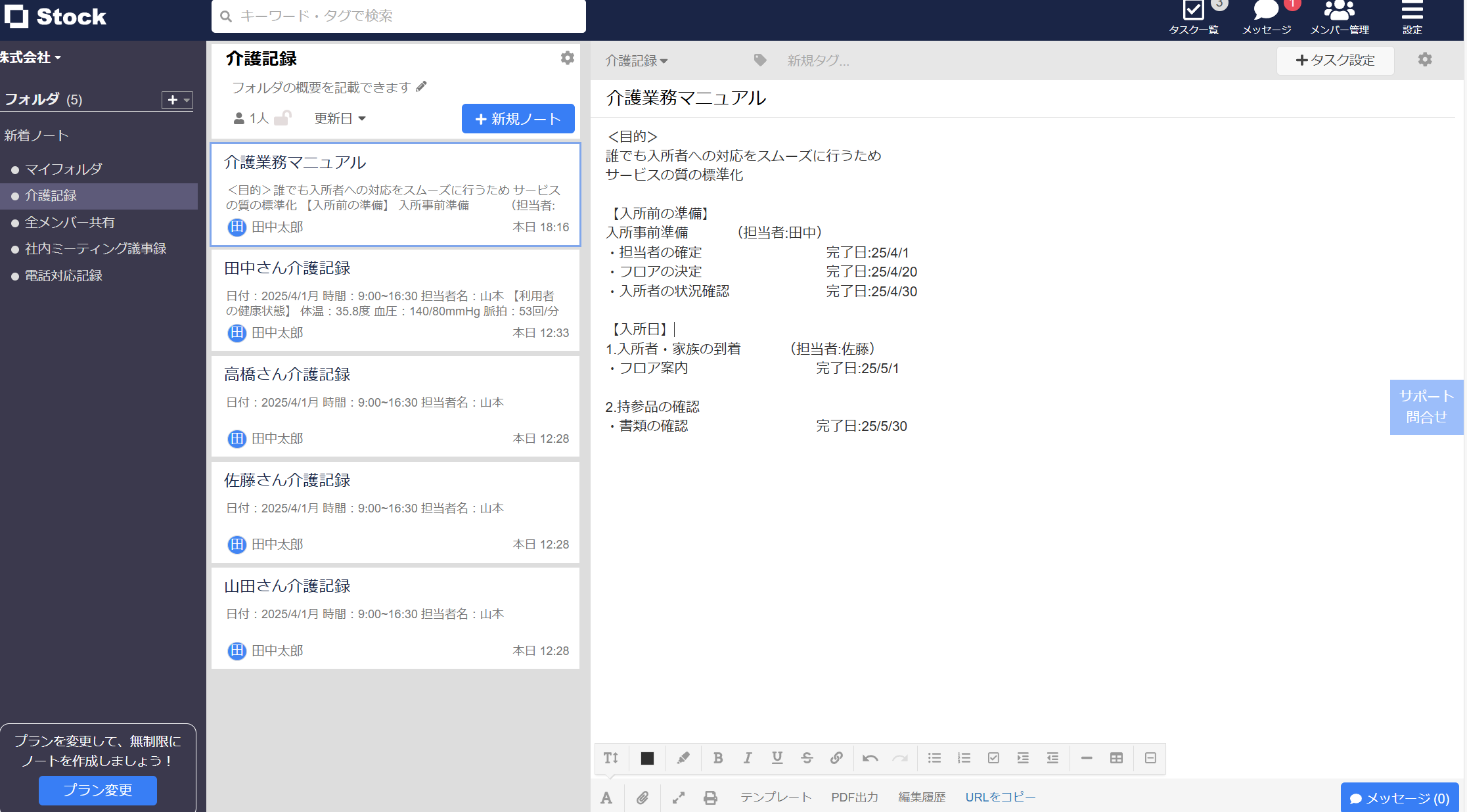The image size is (1467, 812).
Task: Click the attach file paperclip icon
Action: pos(643,798)
